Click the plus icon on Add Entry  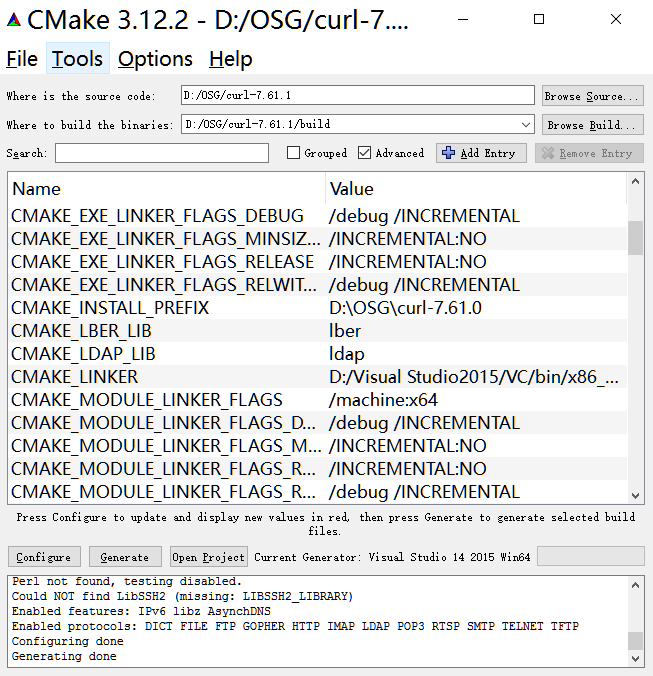pyautogui.click(x=448, y=153)
